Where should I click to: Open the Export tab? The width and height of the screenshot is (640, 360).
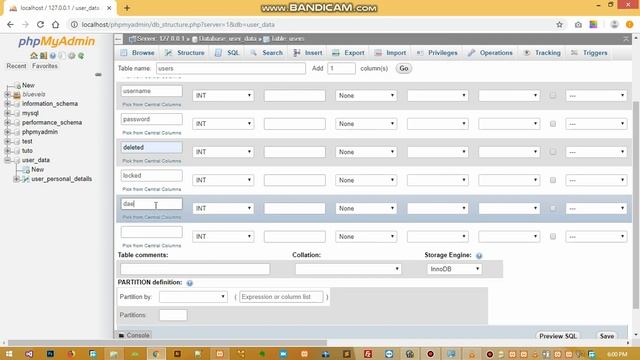[348, 53]
